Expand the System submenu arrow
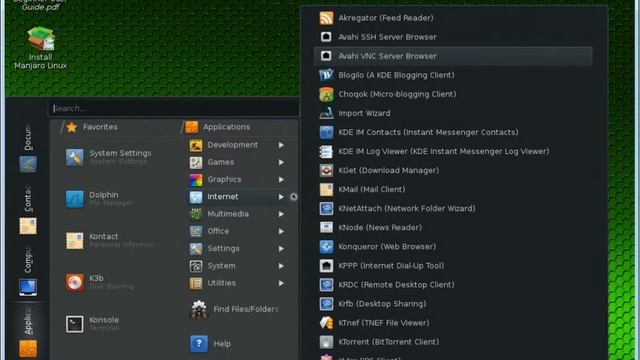Image resolution: width=640 pixels, height=360 pixels. tap(281, 266)
